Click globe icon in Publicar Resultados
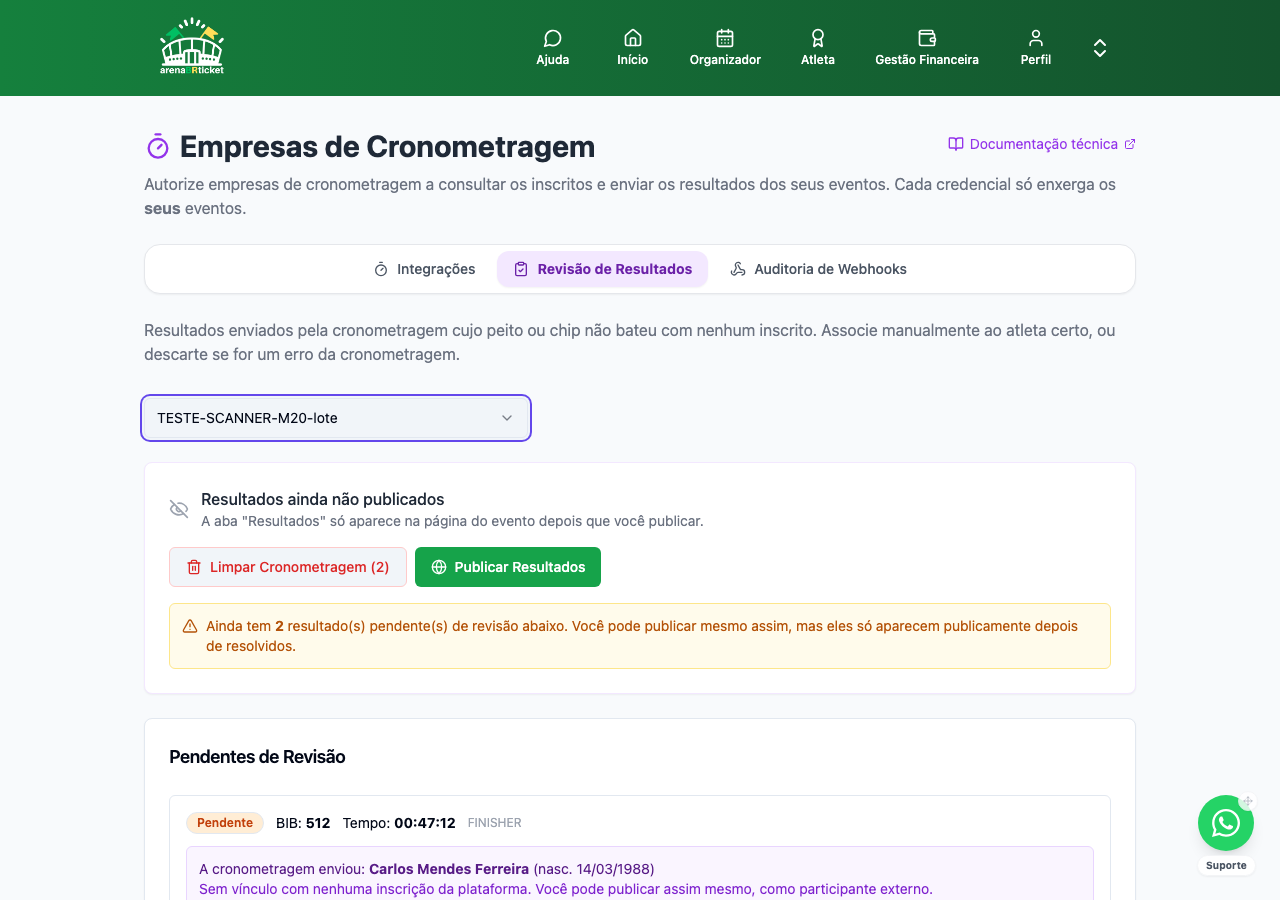 (439, 567)
